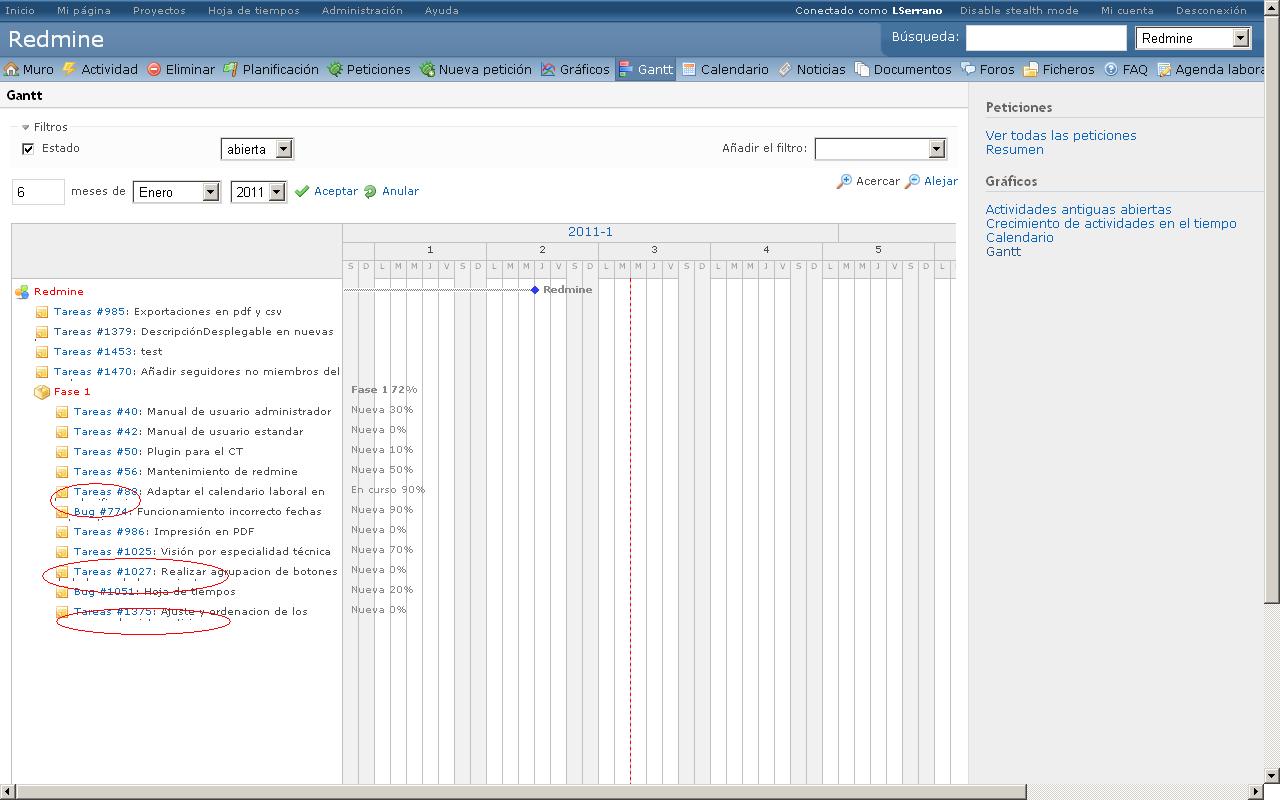Click the icon beside Tareas #1453

42,352
